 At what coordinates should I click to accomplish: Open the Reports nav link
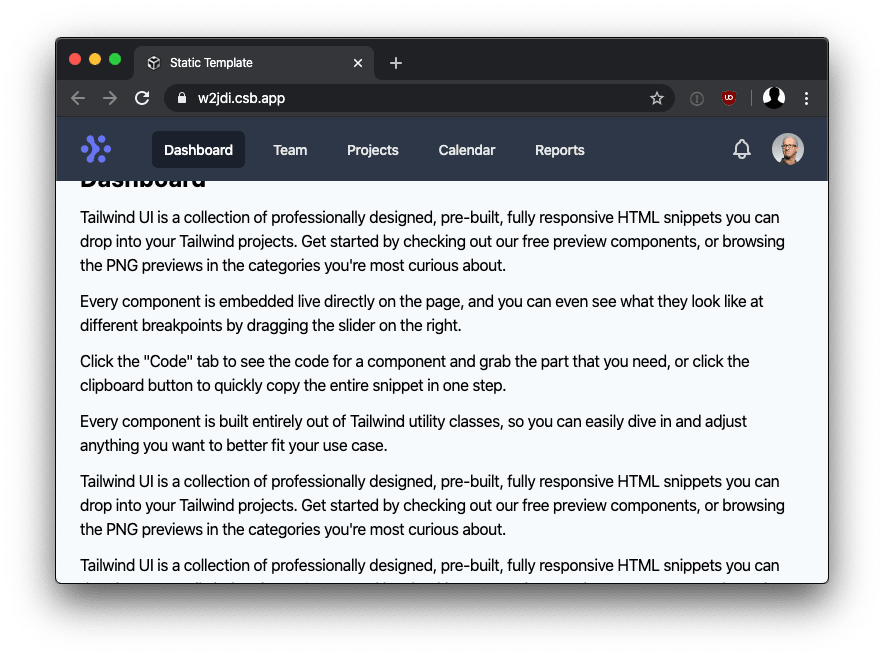559,150
